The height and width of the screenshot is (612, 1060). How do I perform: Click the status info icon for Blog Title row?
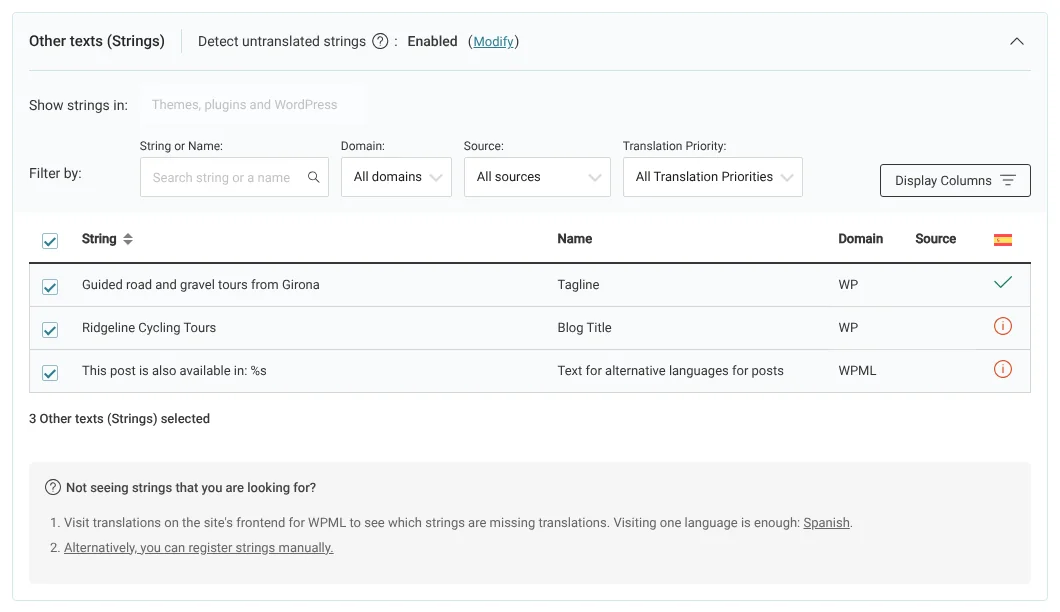pyautogui.click(x=1003, y=326)
